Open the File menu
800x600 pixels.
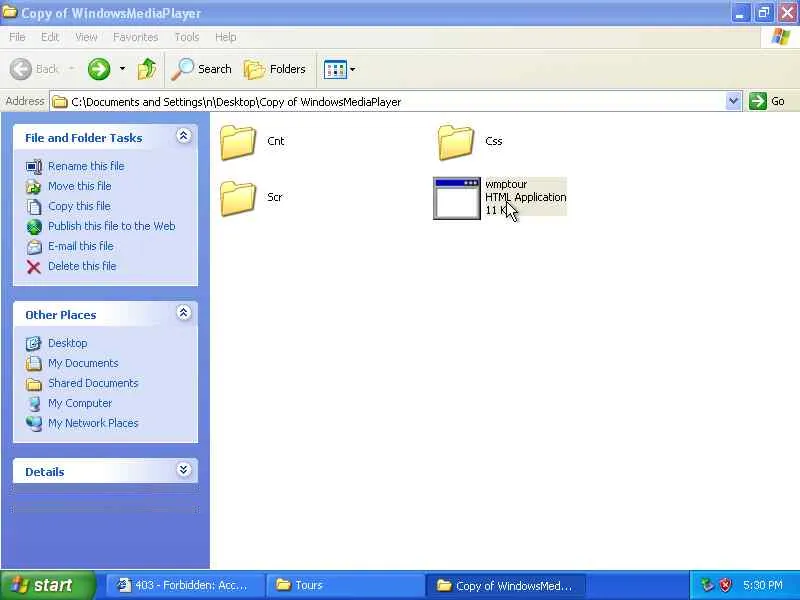pos(17,37)
